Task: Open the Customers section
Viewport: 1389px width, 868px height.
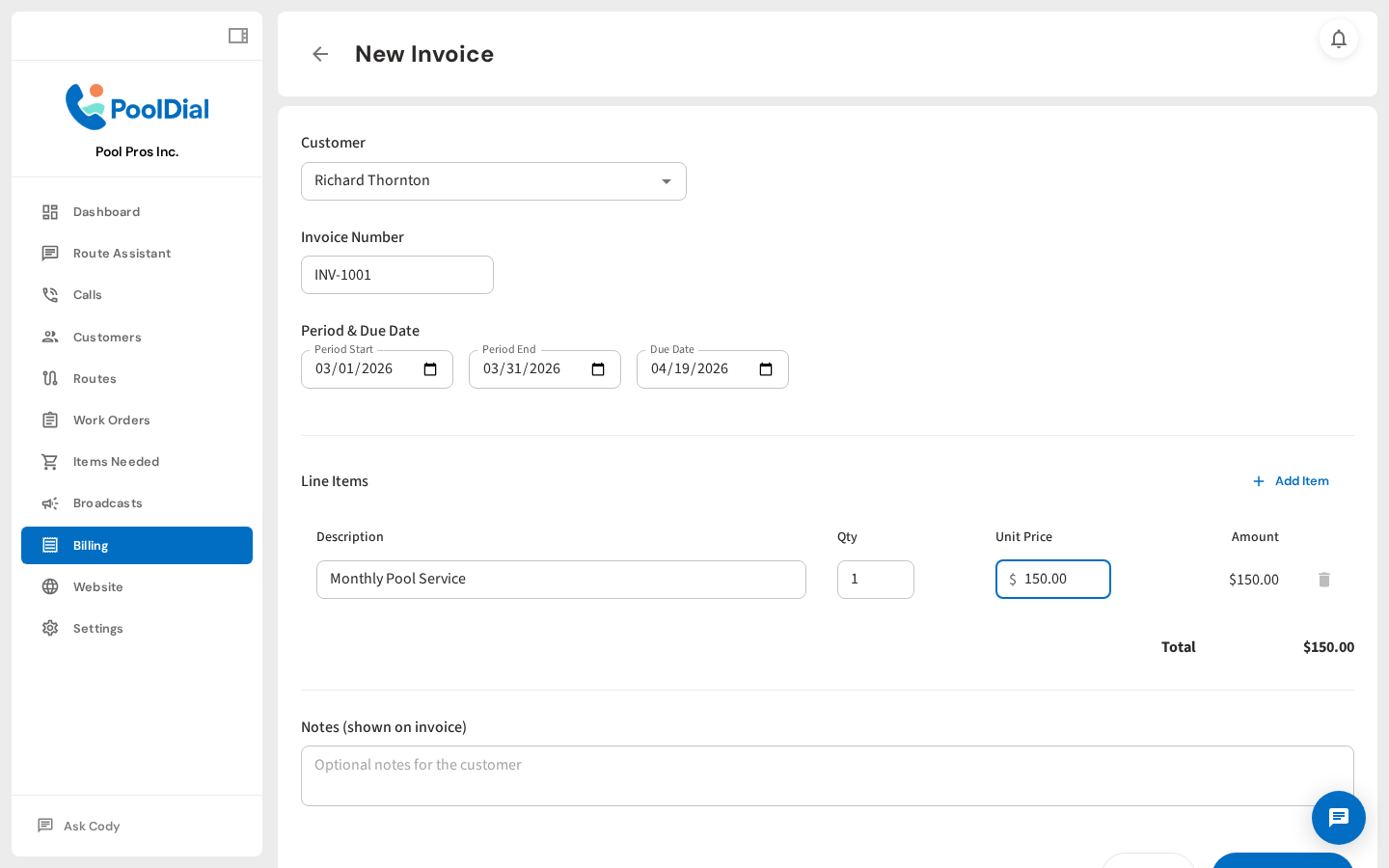Action: click(x=107, y=337)
